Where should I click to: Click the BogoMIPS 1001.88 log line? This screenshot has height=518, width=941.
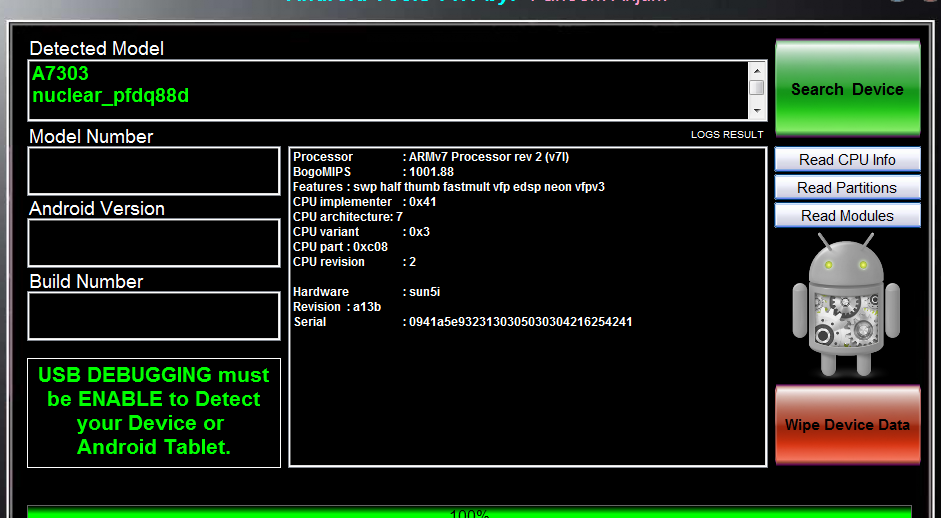coord(373,172)
